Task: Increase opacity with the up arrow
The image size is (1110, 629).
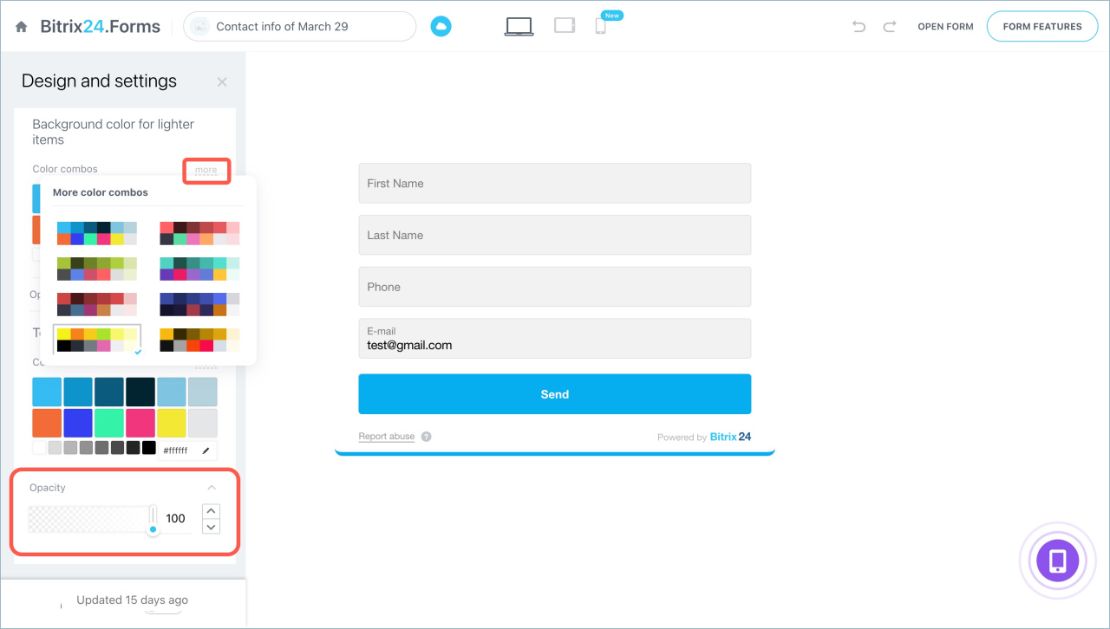Action: tap(211, 511)
